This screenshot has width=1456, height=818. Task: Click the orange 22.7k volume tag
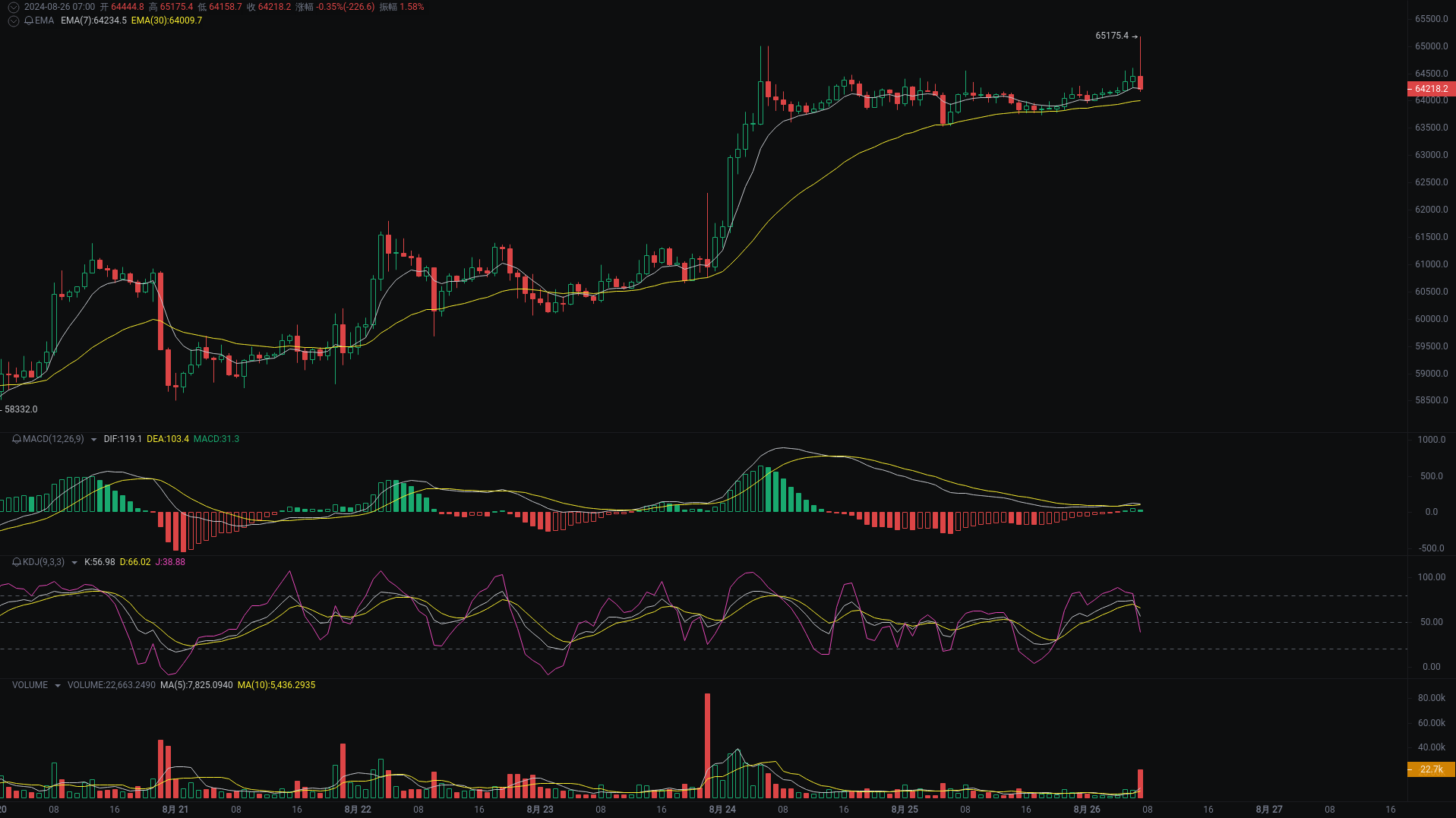pos(1431,769)
